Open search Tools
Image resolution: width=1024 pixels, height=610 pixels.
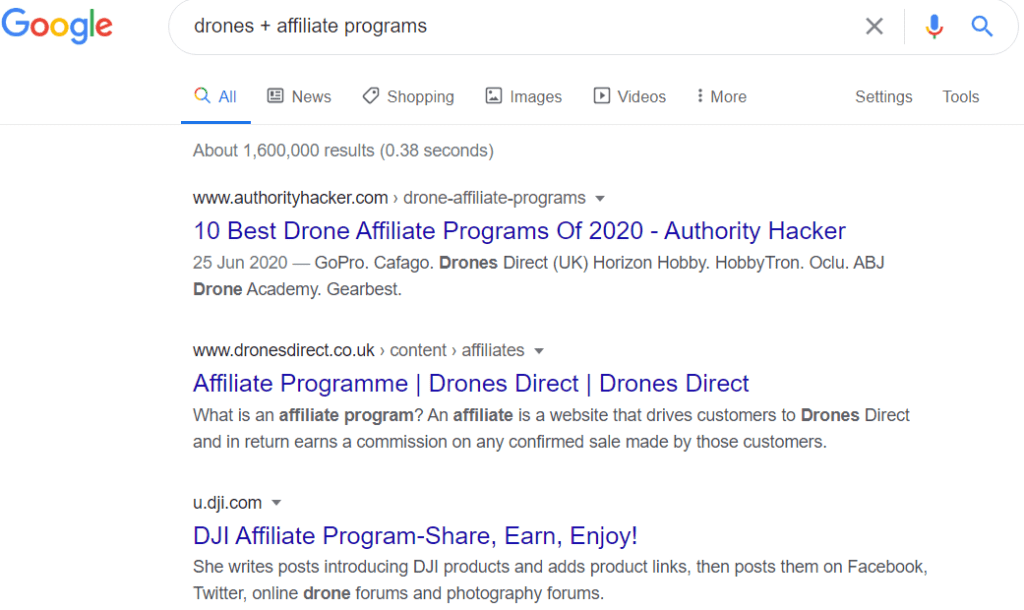(961, 97)
